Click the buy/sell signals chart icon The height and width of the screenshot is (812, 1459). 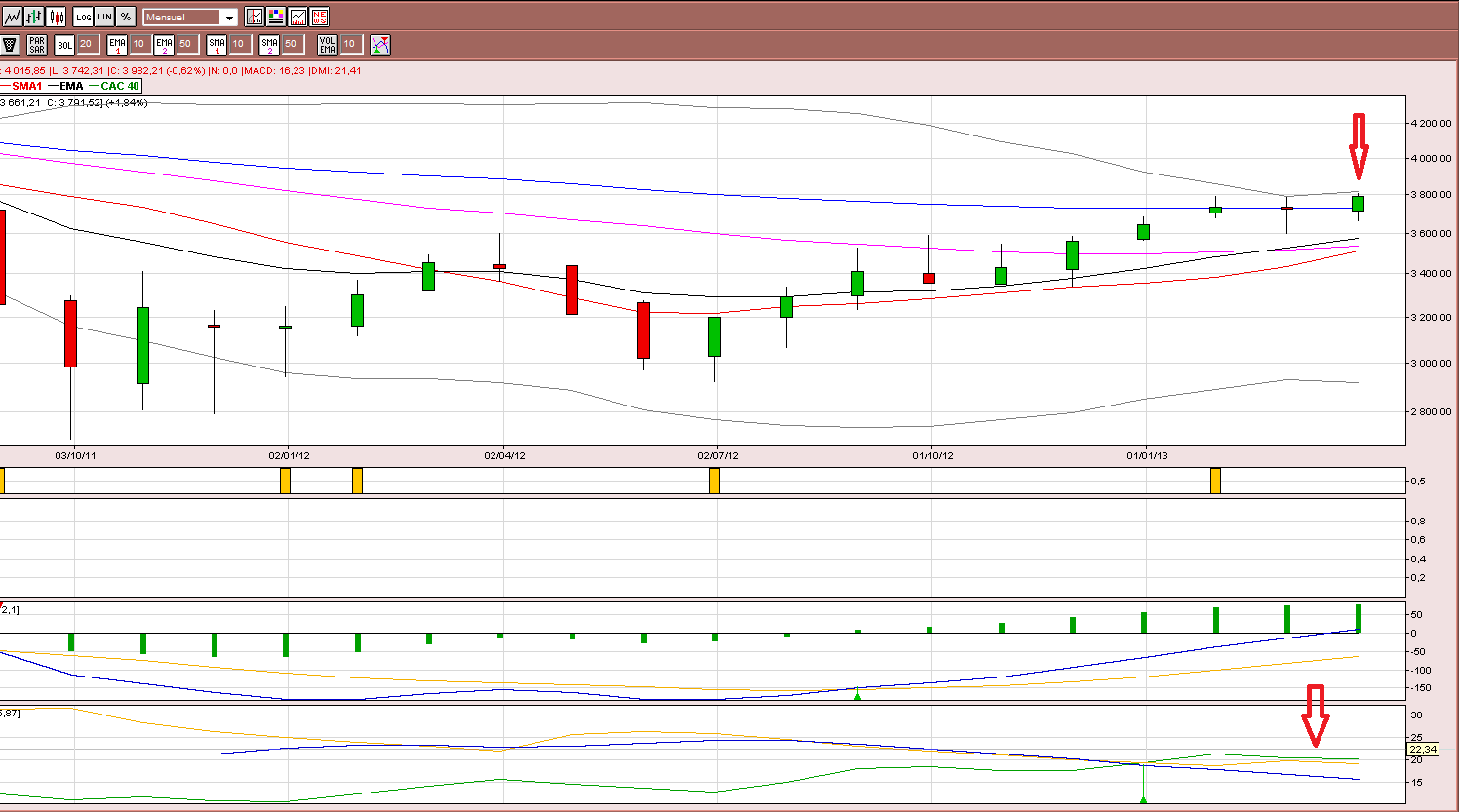(x=380, y=45)
